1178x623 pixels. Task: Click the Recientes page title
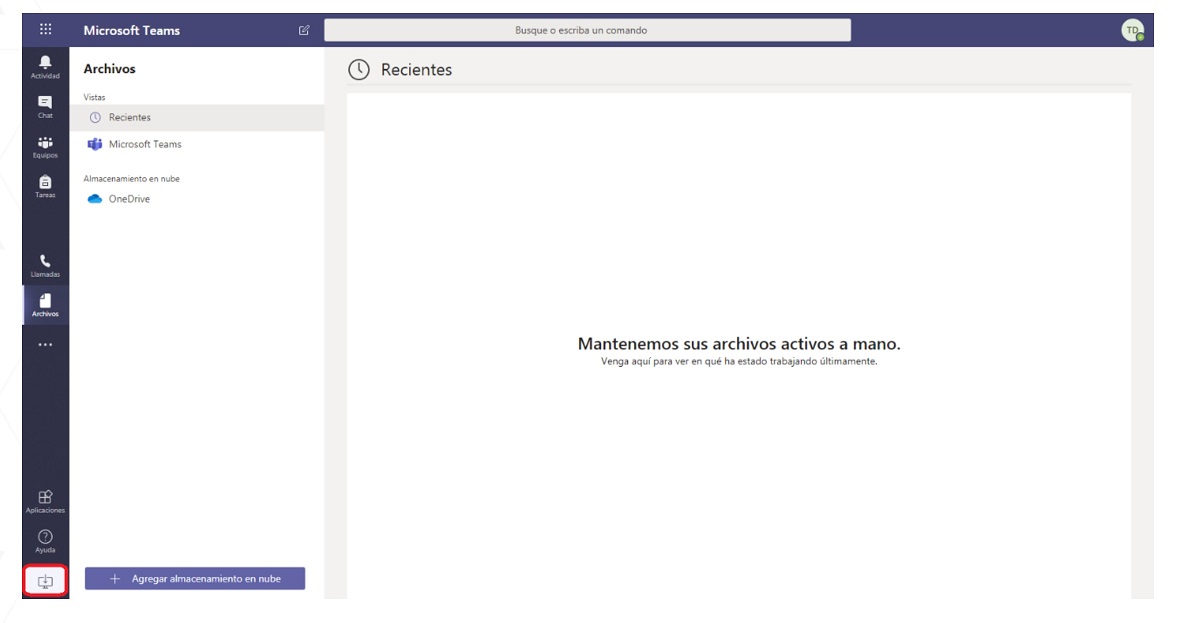[416, 70]
